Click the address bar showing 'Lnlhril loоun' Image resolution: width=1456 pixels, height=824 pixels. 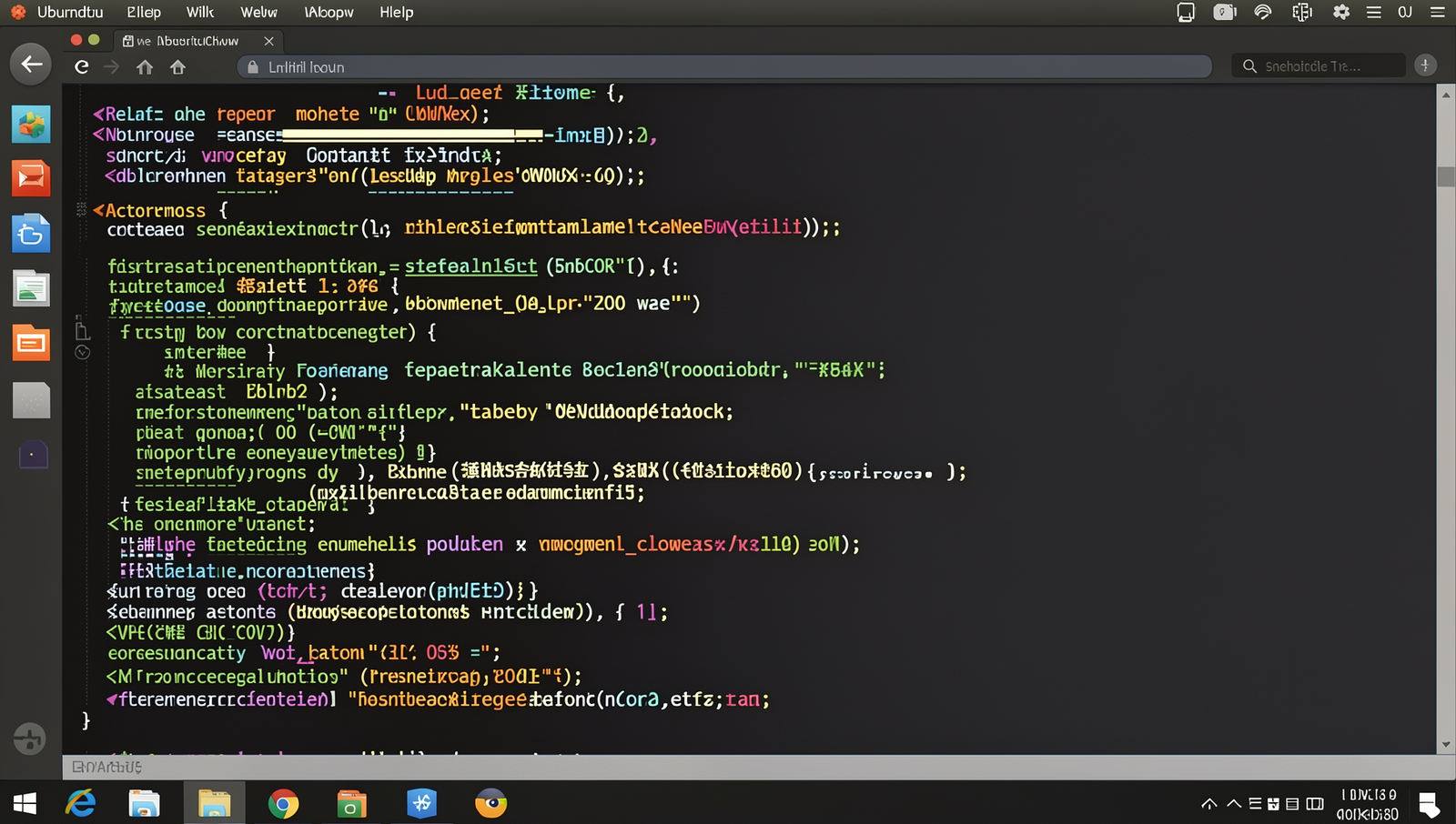(724, 66)
